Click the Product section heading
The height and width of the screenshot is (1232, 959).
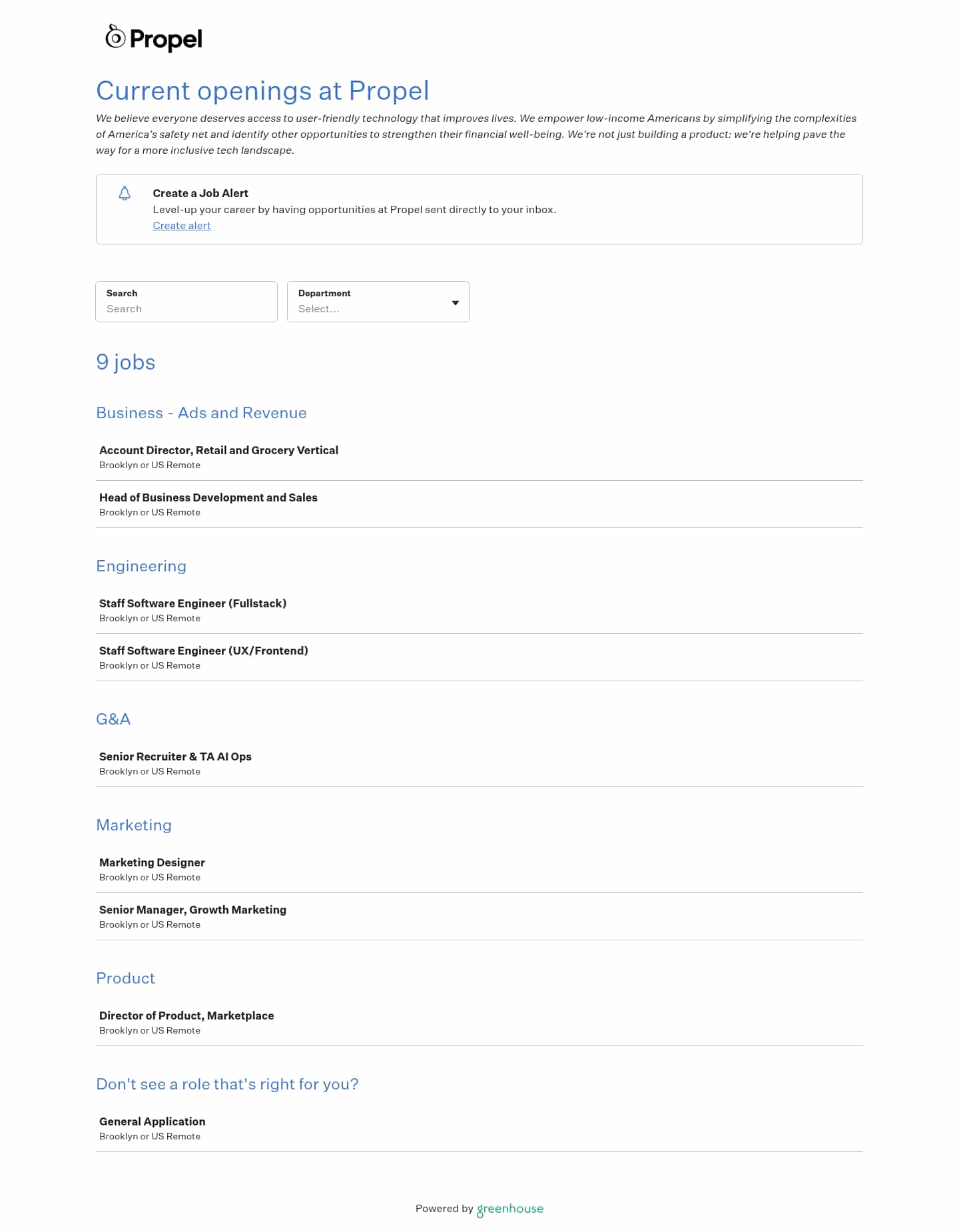(x=125, y=978)
